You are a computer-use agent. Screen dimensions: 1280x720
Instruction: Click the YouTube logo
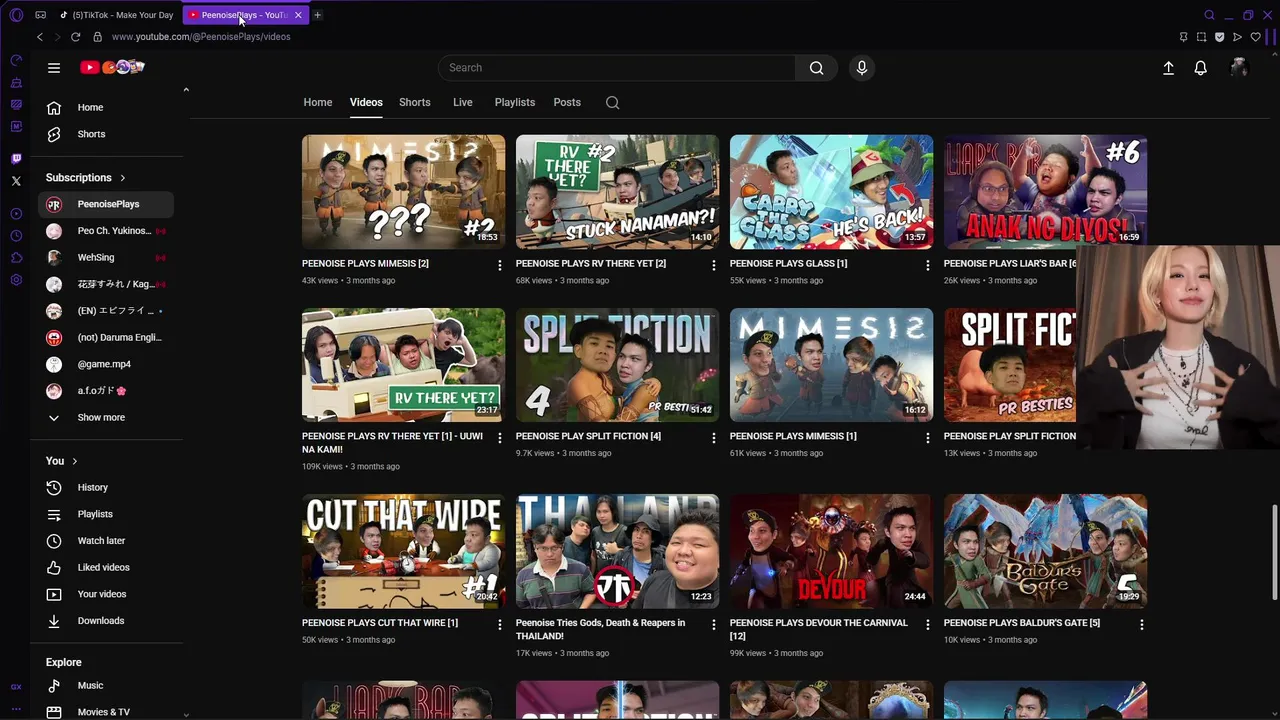tap(113, 67)
